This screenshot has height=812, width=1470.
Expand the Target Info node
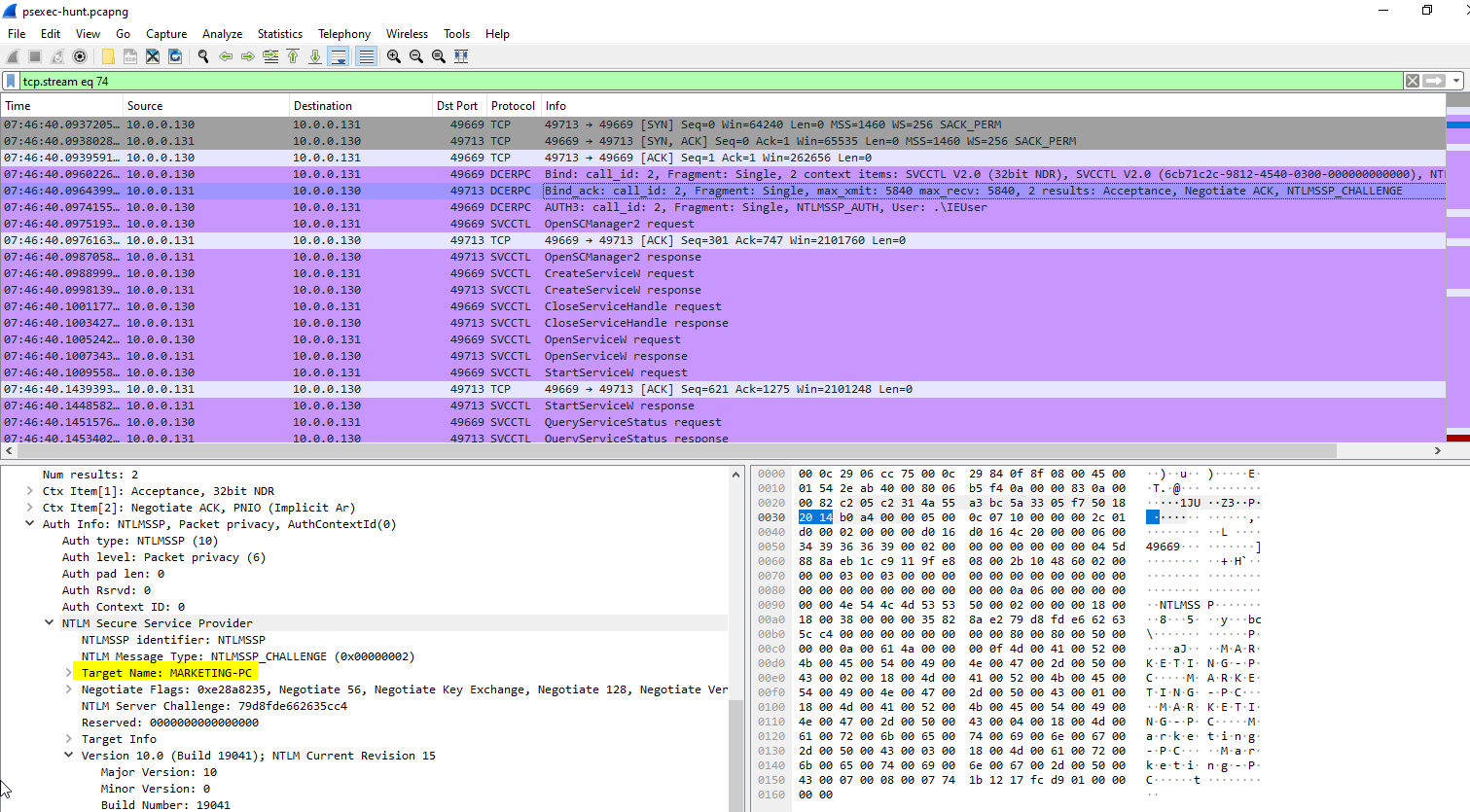tap(69, 739)
